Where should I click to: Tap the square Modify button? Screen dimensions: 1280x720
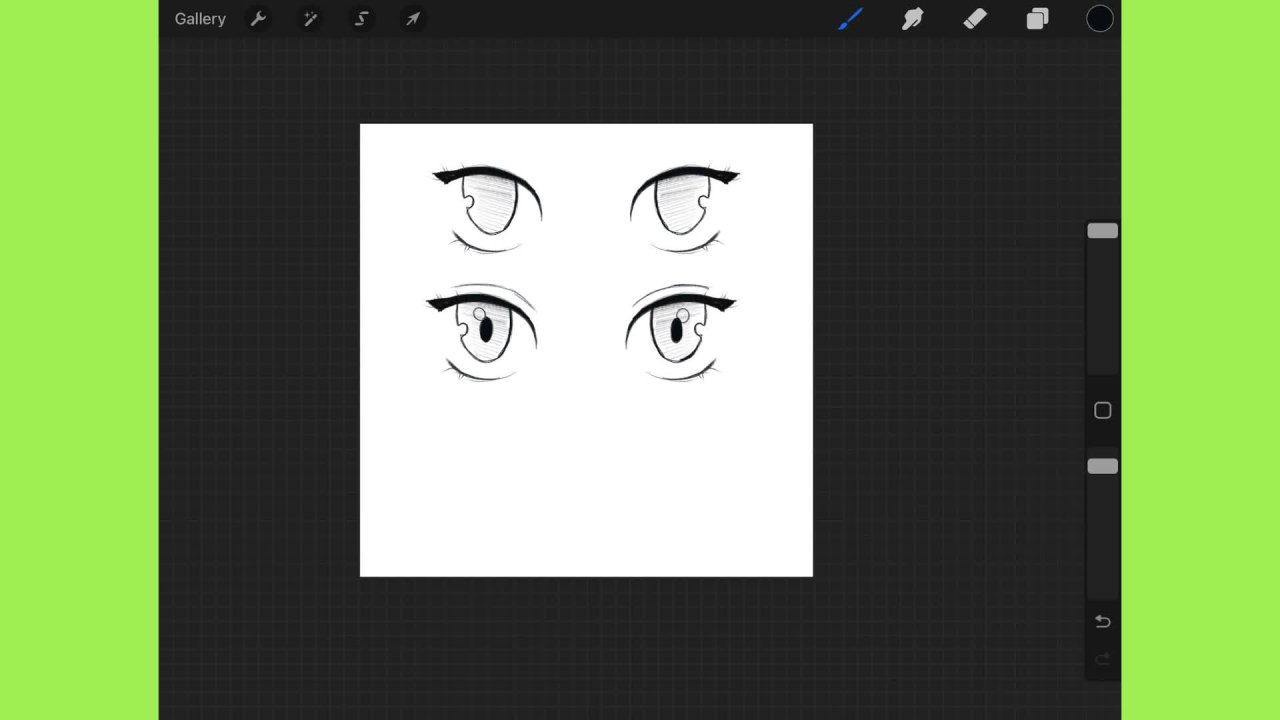point(1102,411)
